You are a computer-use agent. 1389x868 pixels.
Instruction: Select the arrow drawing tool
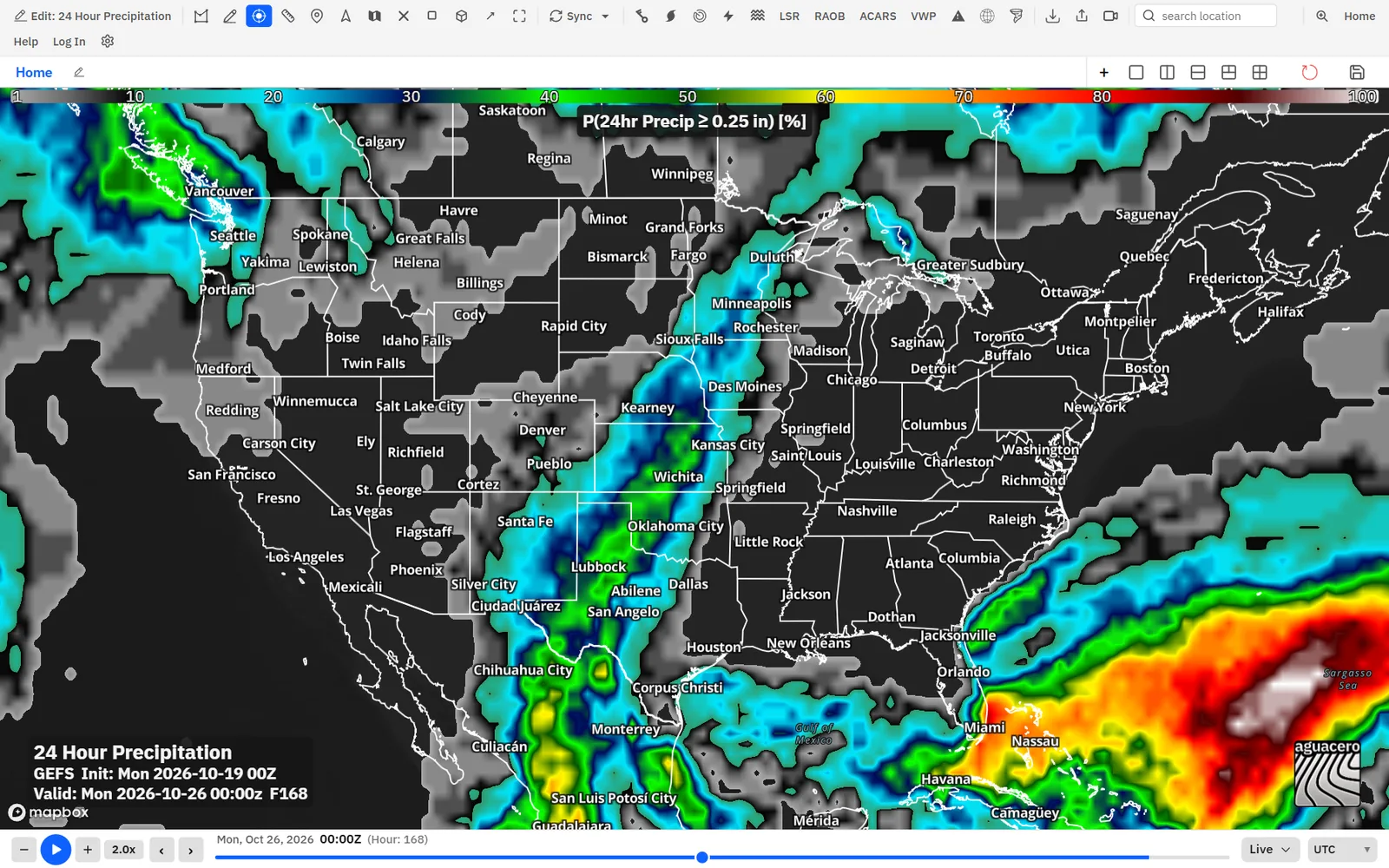(x=490, y=16)
